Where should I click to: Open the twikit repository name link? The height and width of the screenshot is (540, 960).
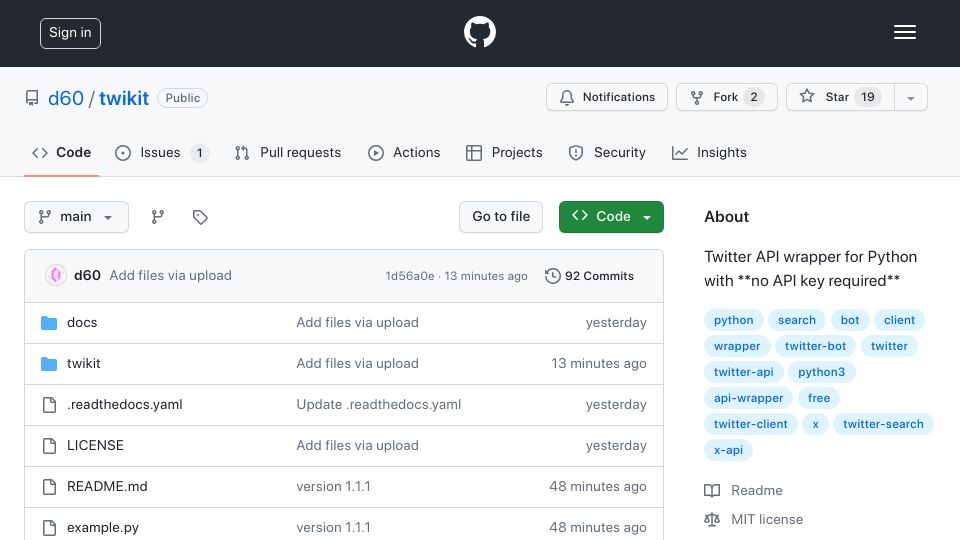pyautogui.click(x=124, y=98)
